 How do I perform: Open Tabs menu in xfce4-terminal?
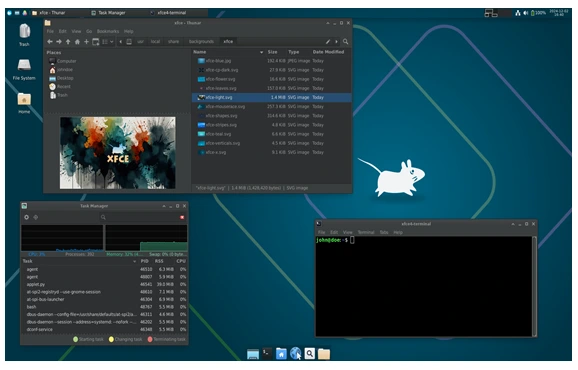coord(384,233)
